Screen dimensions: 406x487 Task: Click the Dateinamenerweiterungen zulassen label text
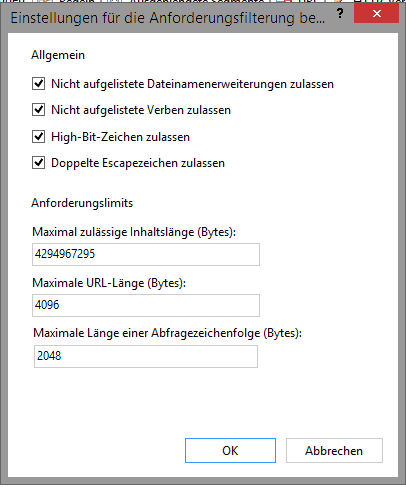(x=192, y=84)
